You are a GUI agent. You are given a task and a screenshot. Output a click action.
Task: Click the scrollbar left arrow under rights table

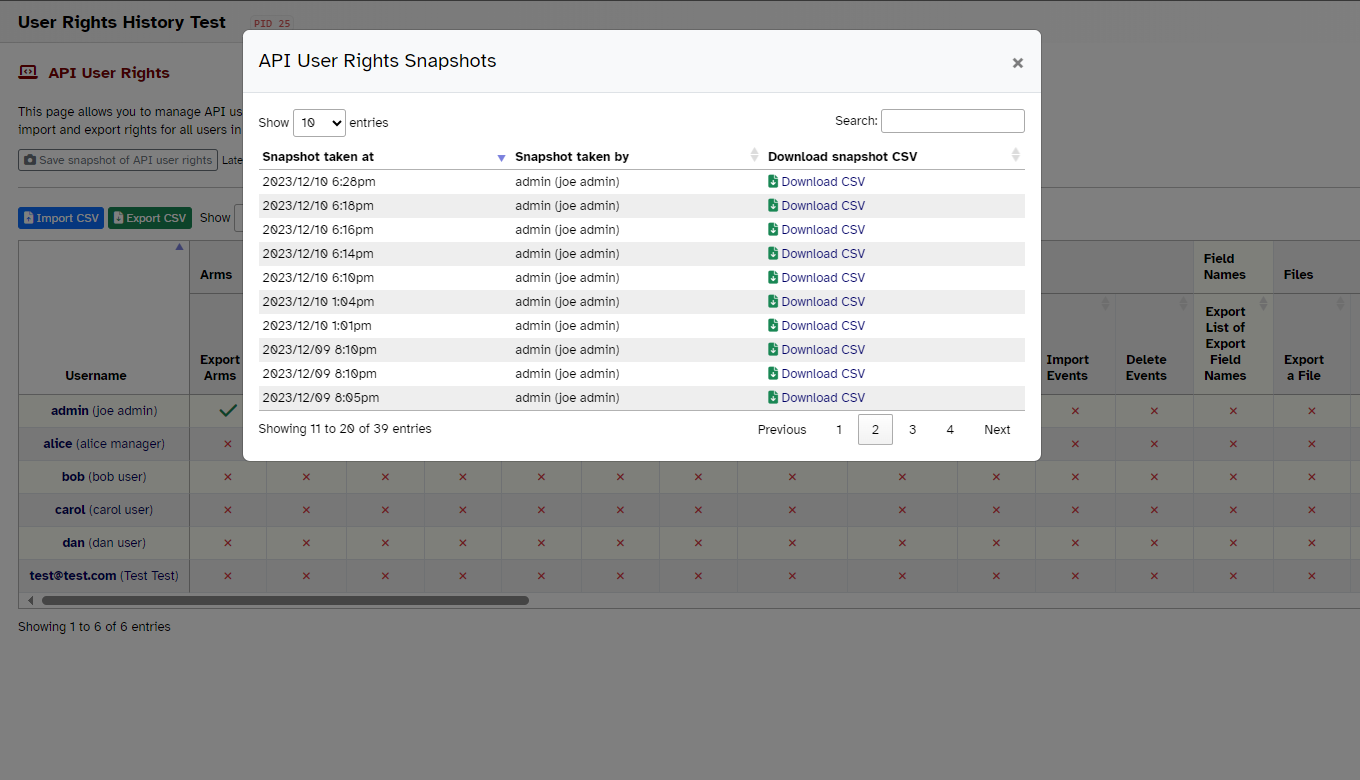click(x=30, y=601)
